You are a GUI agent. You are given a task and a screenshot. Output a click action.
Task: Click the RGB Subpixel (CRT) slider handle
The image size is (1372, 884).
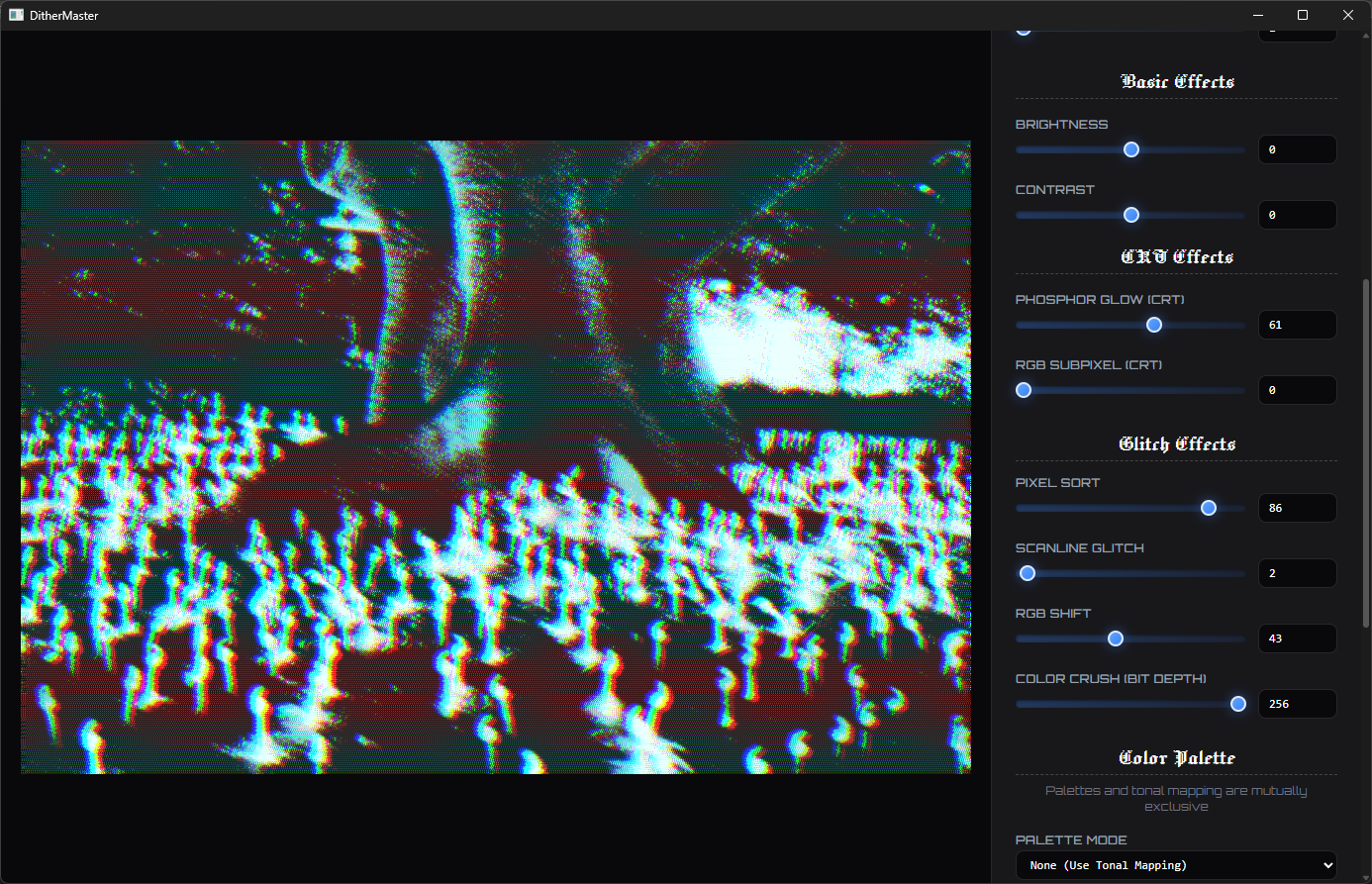point(1024,390)
